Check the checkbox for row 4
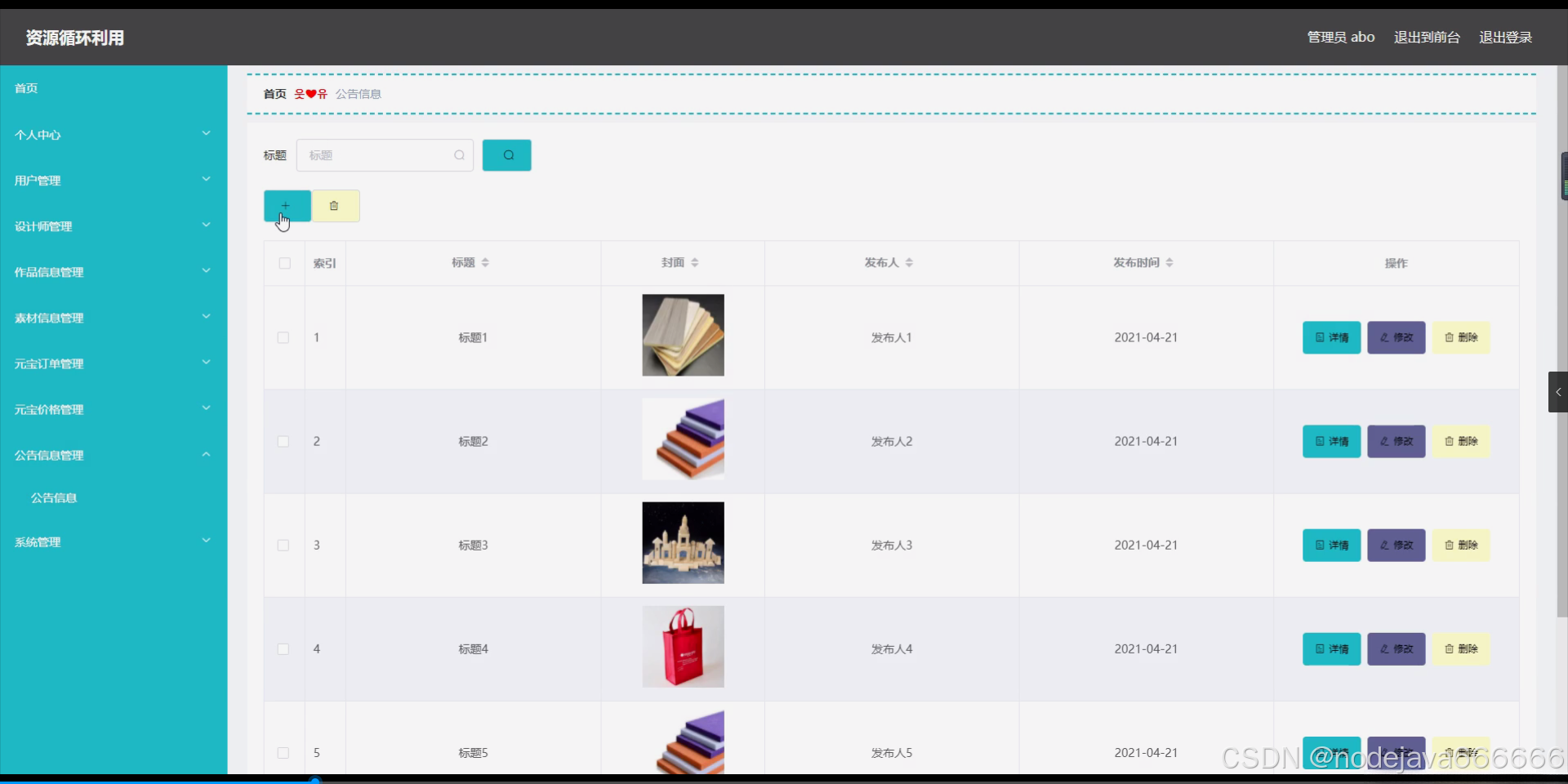 (x=283, y=648)
